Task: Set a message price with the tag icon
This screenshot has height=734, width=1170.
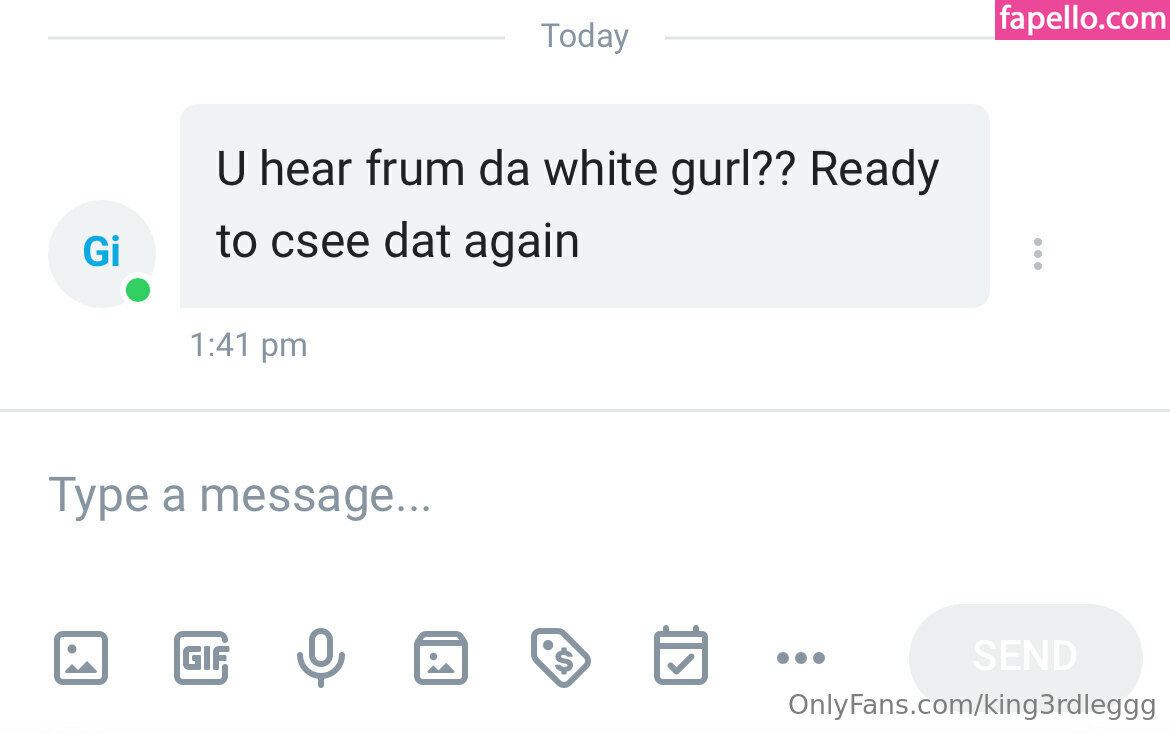Action: coord(560,657)
